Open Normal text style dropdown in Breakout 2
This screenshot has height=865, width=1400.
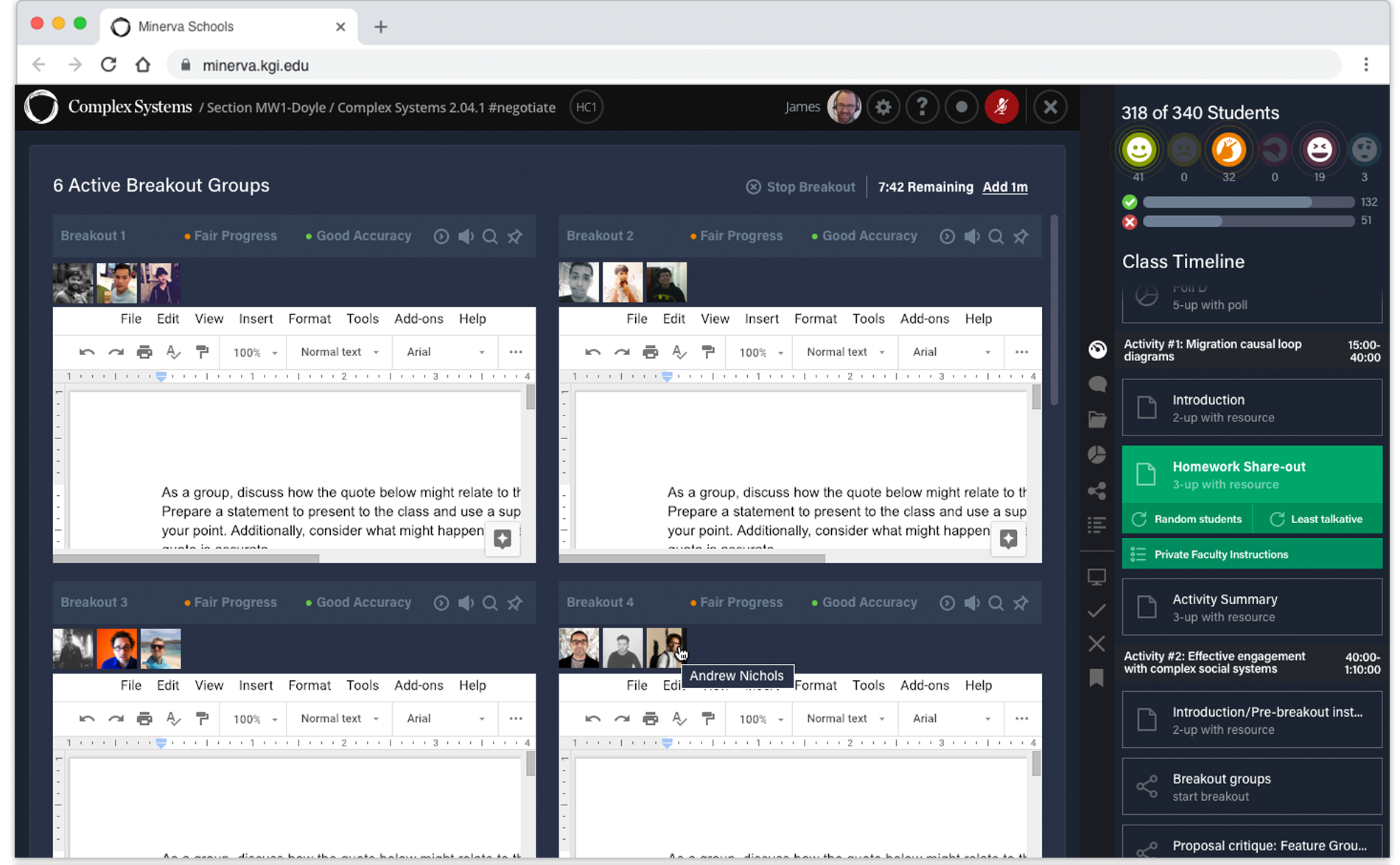846,352
